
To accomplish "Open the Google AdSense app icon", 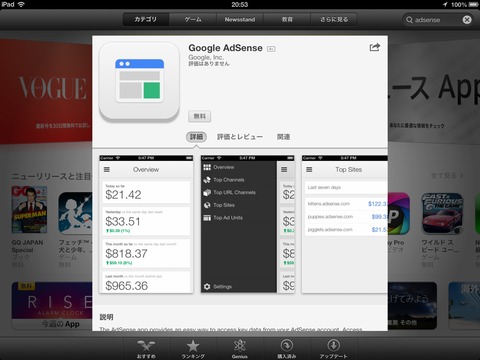I will point(139,82).
